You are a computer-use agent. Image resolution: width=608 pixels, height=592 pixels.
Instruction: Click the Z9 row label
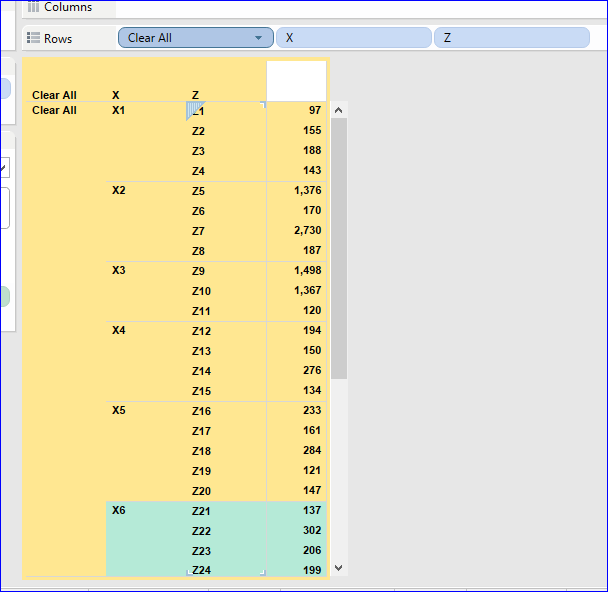[x=198, y=271]
